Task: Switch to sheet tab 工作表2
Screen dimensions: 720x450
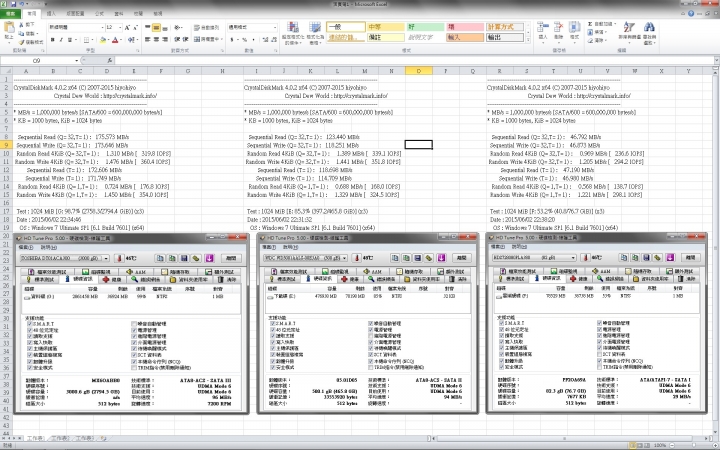Action: tap(60, 439)
